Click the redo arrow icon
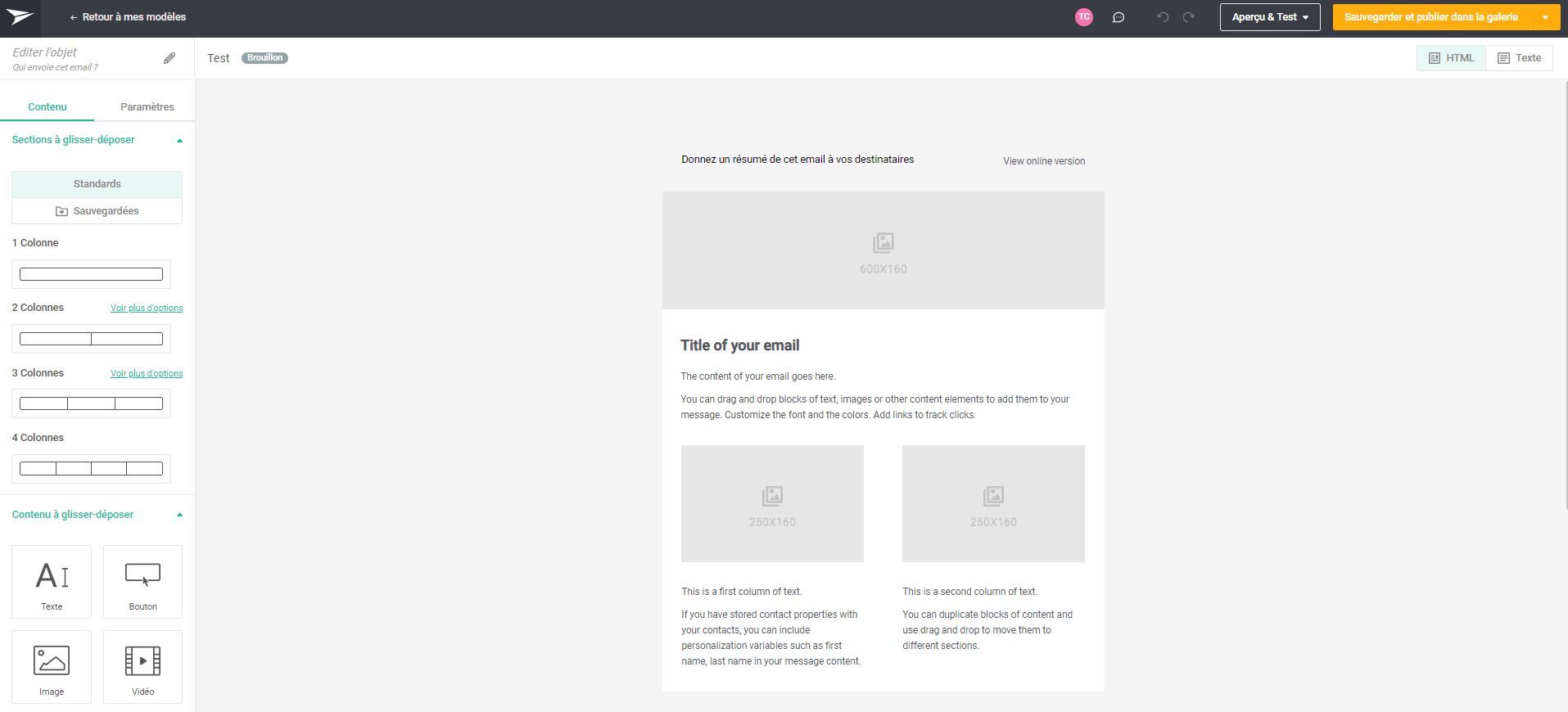This screenshot has height=712, width=1568. 1189,17
